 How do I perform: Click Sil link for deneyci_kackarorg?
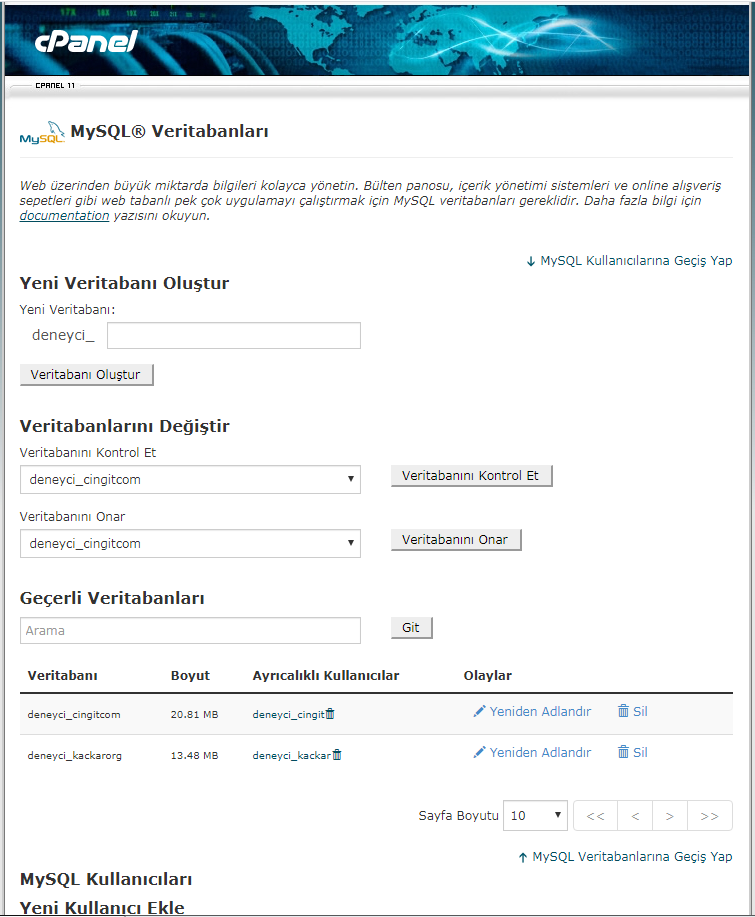click(x=640, y=753)
